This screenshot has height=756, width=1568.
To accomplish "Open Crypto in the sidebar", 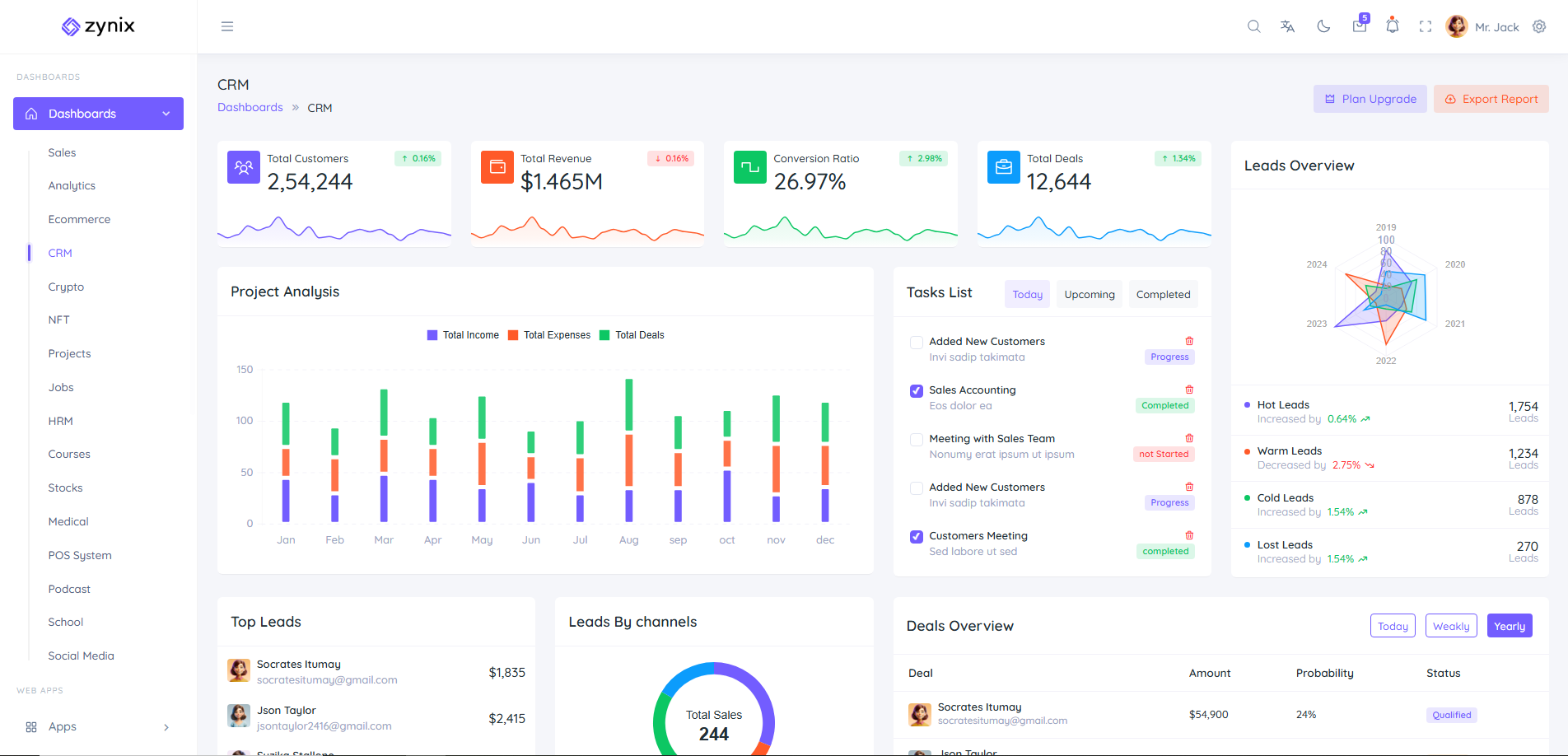I will [x=66, y=287].
